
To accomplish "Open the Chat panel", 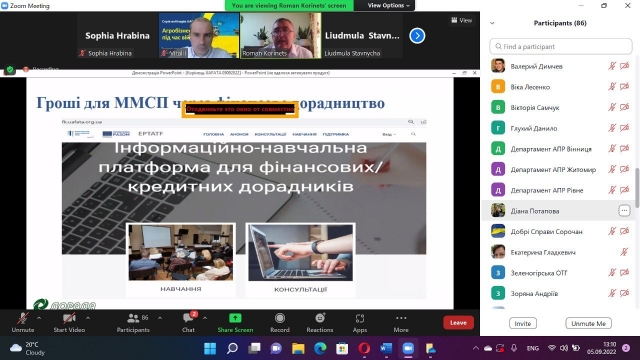I will [x=188, y=322].
